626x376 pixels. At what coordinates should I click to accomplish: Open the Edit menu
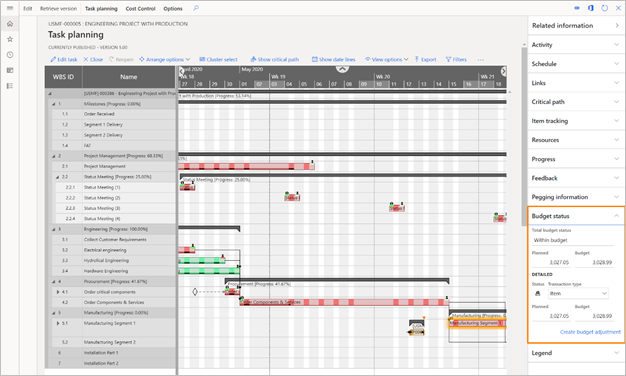pos(28,8)
